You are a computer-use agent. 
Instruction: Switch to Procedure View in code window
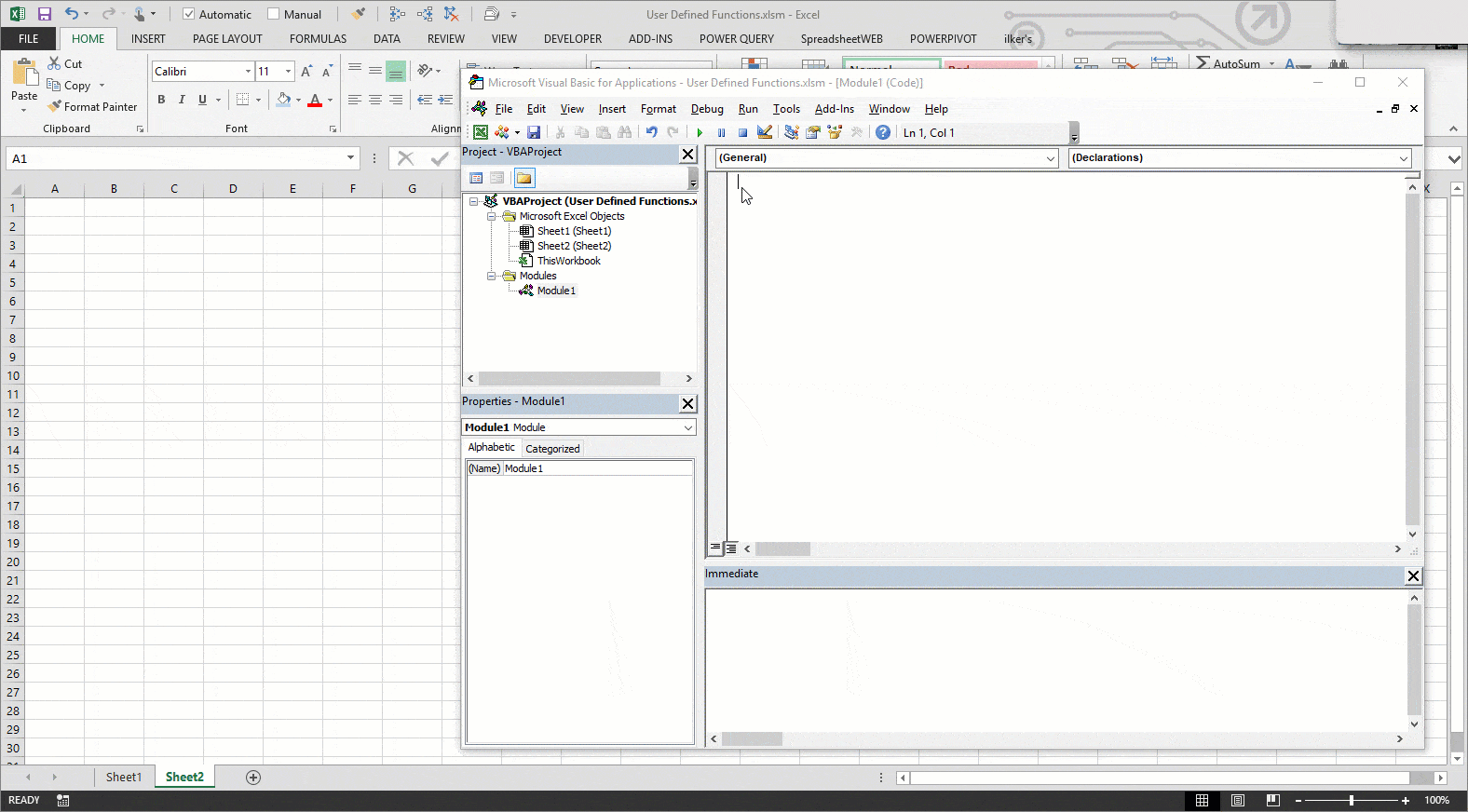pos(715,548)
